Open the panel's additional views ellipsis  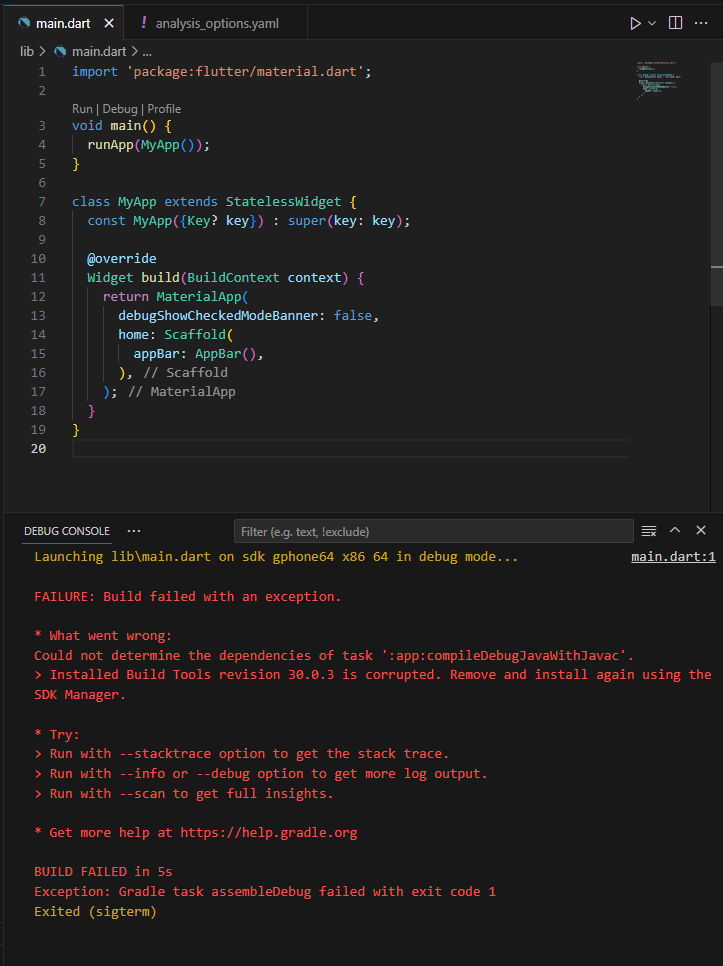click(x=134, y=531)
